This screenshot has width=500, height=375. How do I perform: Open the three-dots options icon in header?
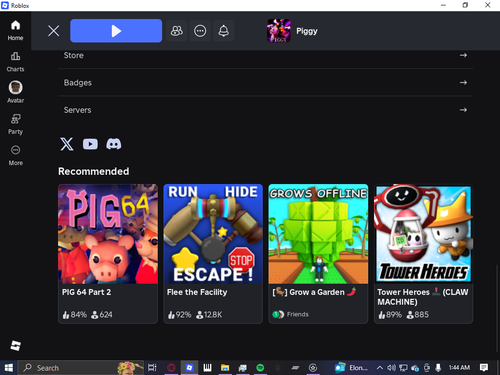click(200, 31)
